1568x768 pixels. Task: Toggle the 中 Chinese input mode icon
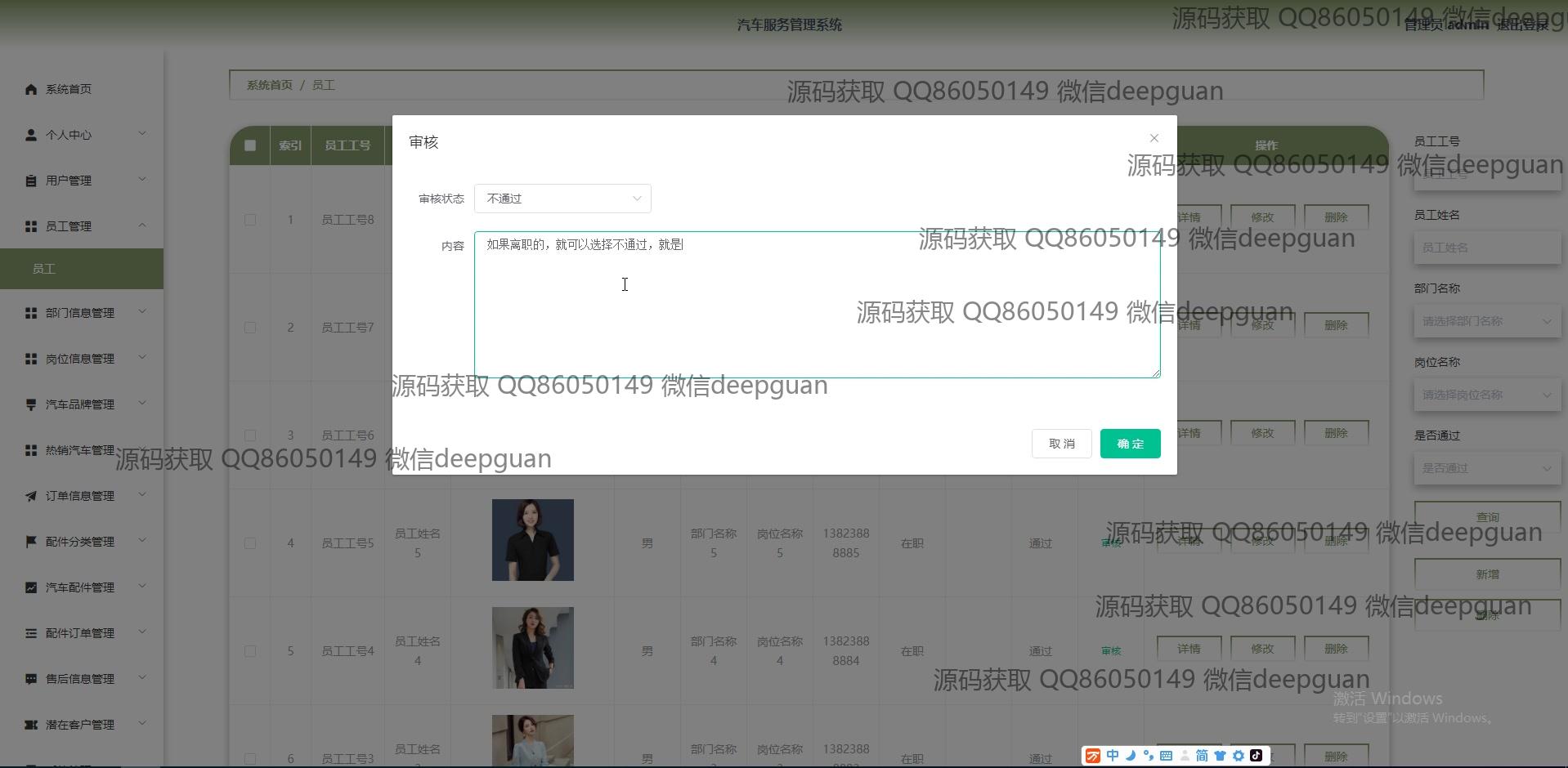point(1113,756)
